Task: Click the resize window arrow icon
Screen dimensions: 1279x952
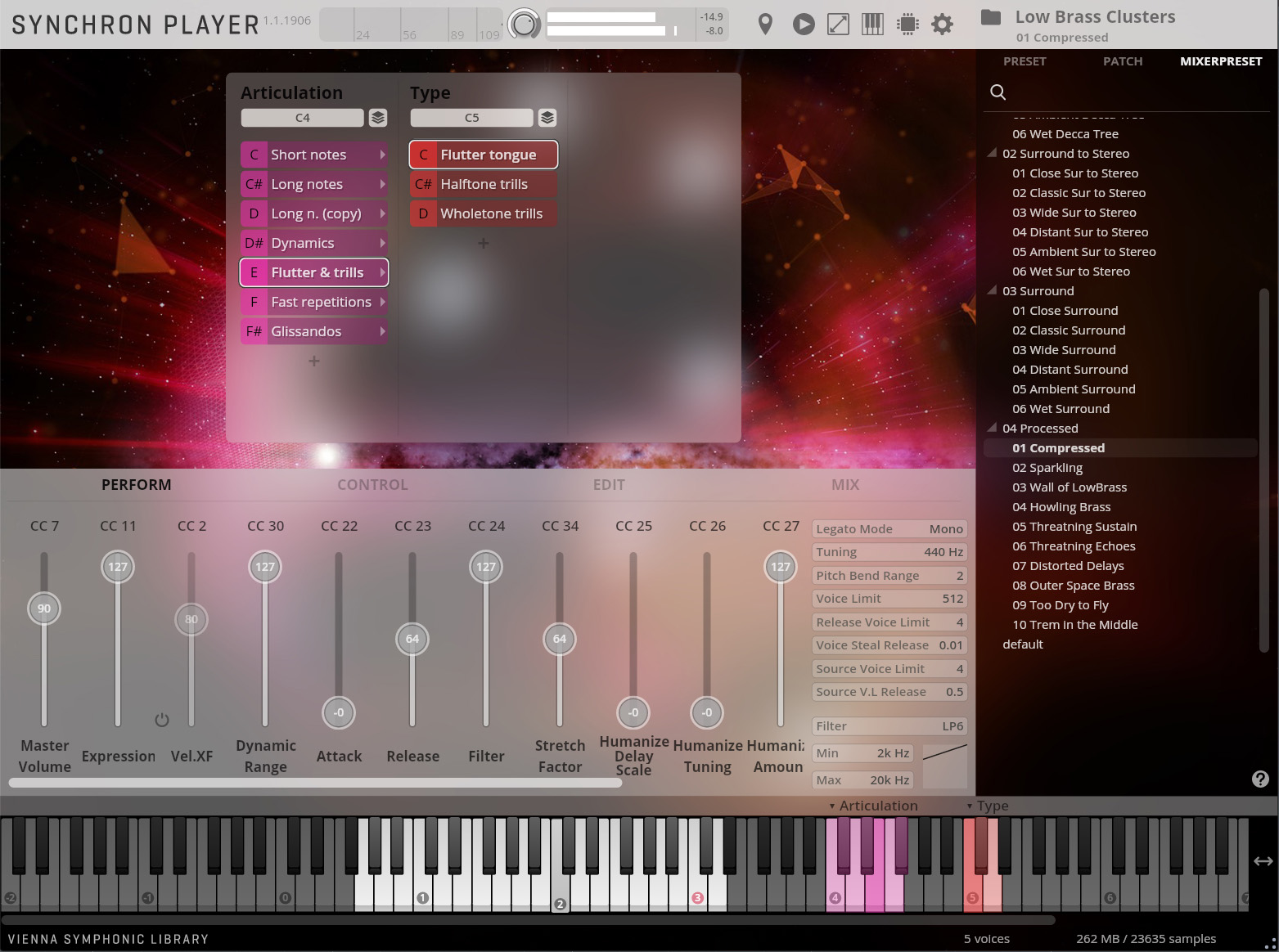Action: coord(839,25)
